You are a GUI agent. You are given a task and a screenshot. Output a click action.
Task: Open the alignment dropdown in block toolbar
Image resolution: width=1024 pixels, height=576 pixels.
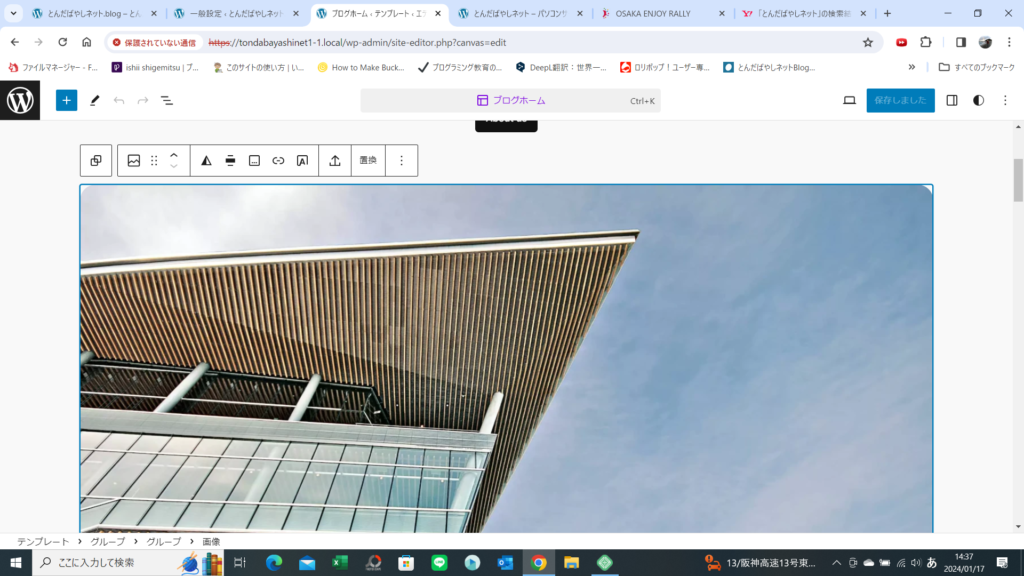point(230,160)
